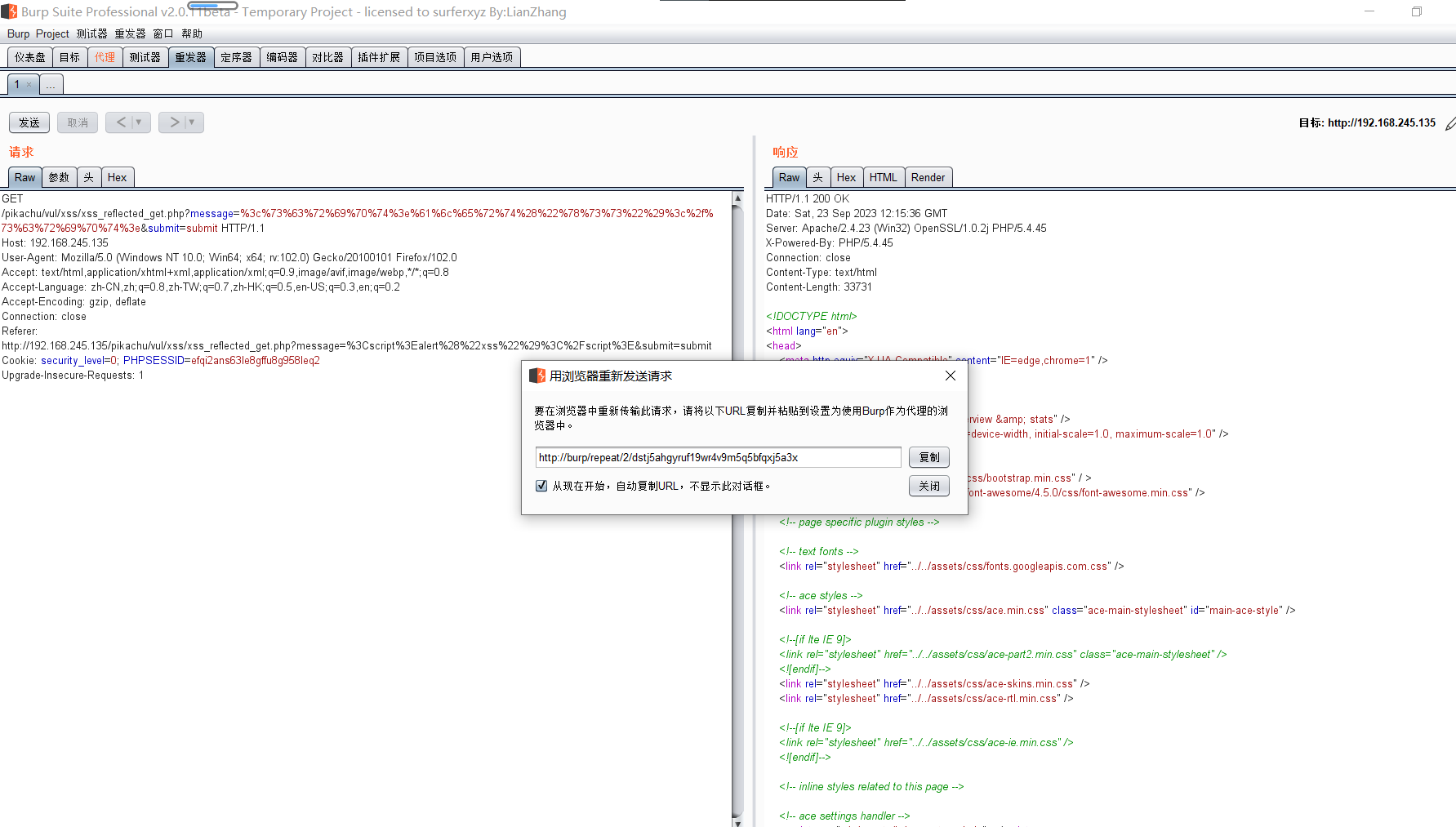Viewport: 1456px width, 827px height.
Task: Switch to the 定序器 tab
Action: pyautogui.click(x=237, y=57)
